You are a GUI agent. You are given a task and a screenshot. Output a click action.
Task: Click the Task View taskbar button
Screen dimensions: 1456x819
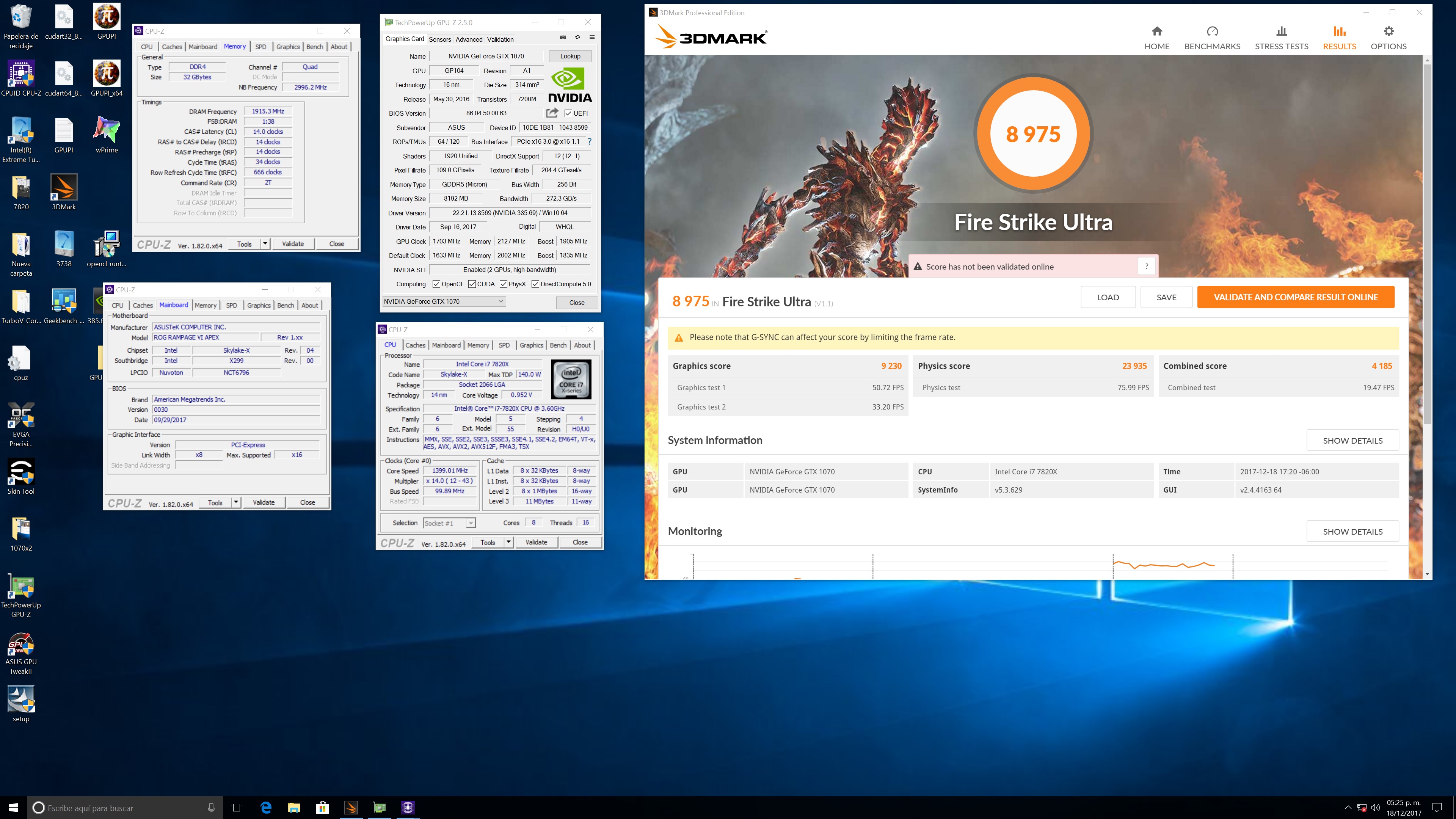[x=237, y=807]
